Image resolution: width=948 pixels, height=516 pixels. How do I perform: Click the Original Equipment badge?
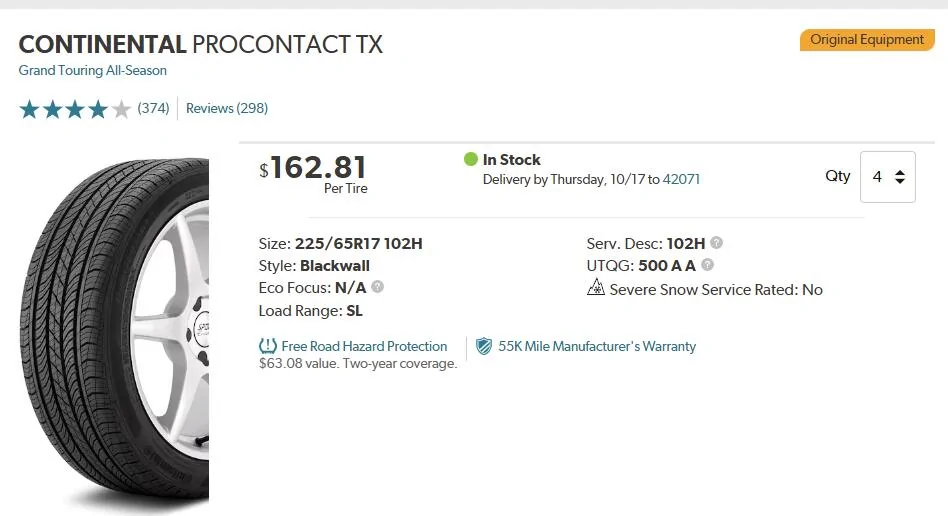point(867,40)
